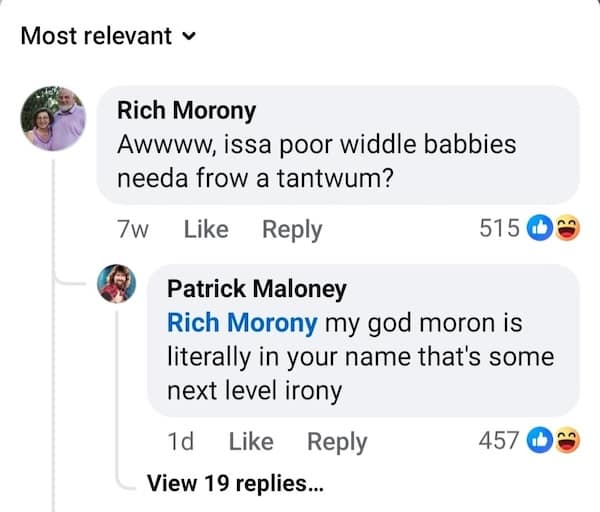The image size is (600, 512).
Task: Click the laughing emoji reaction beside 515
Action: 567,229
